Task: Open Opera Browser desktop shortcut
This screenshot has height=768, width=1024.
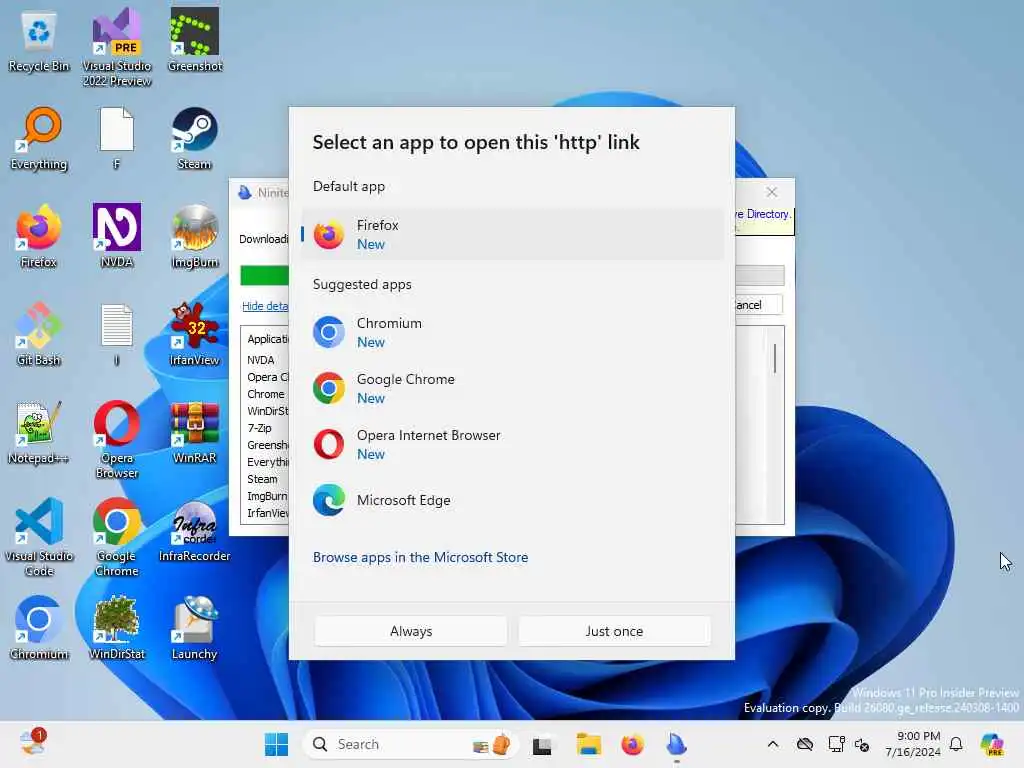Action: pyautogui.click(x=117, y=439)
